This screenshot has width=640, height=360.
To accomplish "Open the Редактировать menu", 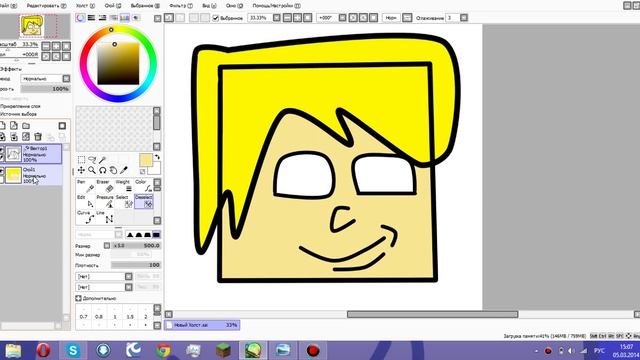I will (x=46, y=6).
